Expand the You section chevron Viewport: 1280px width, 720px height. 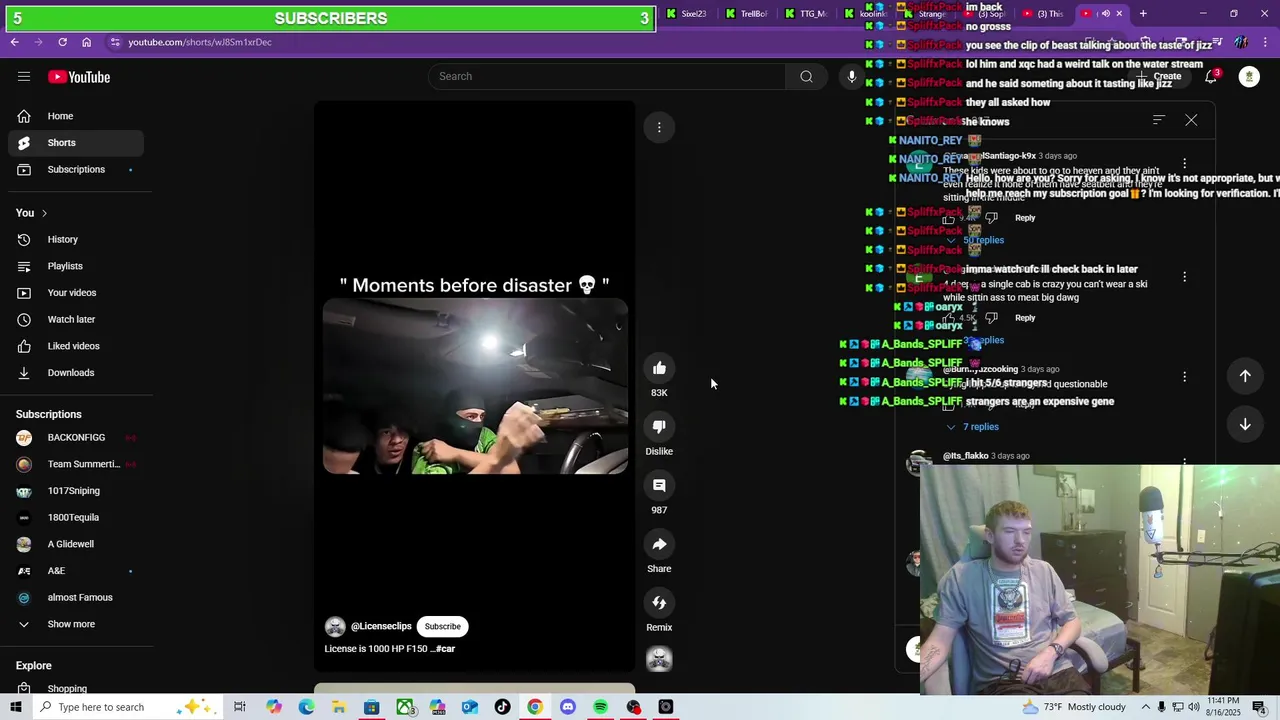pyautogui.click(x=44, y=213)
